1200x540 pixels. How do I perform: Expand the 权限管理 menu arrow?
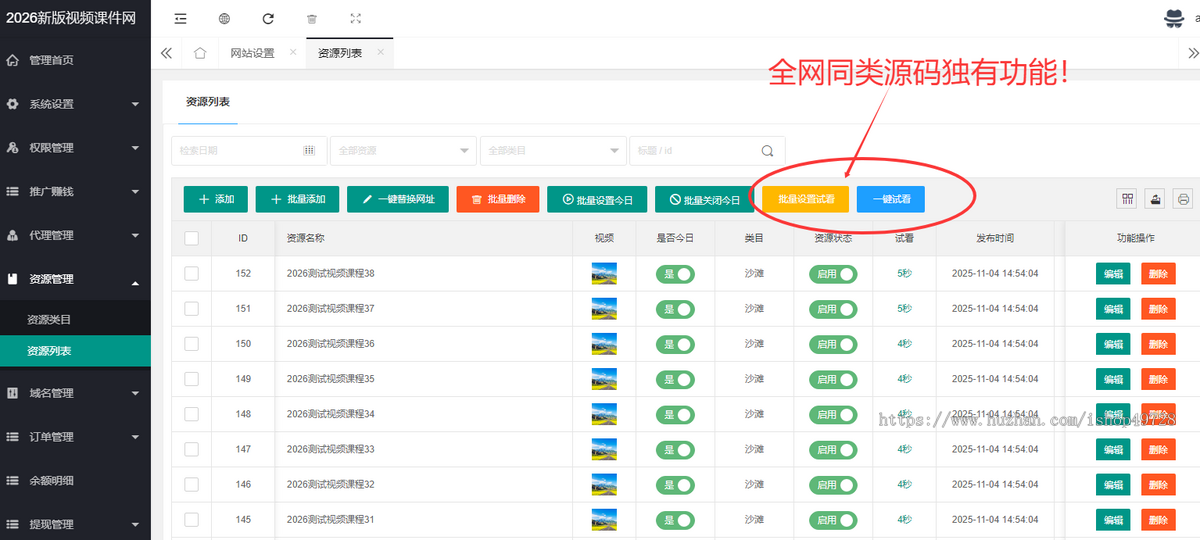(x=135, y=148)
